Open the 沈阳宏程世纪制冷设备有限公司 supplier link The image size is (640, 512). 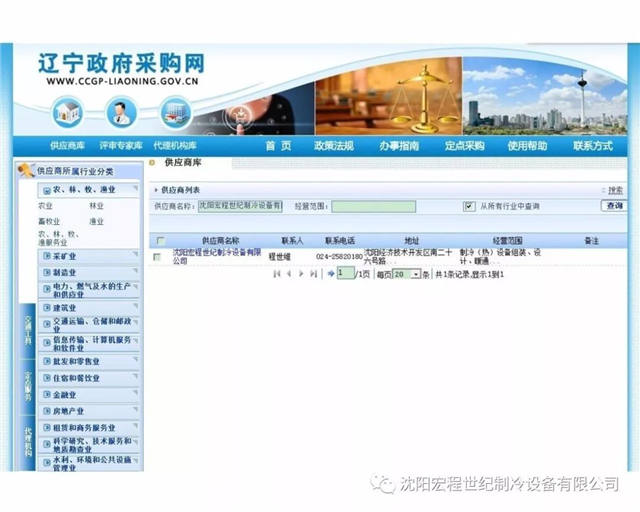coord(217,256)
